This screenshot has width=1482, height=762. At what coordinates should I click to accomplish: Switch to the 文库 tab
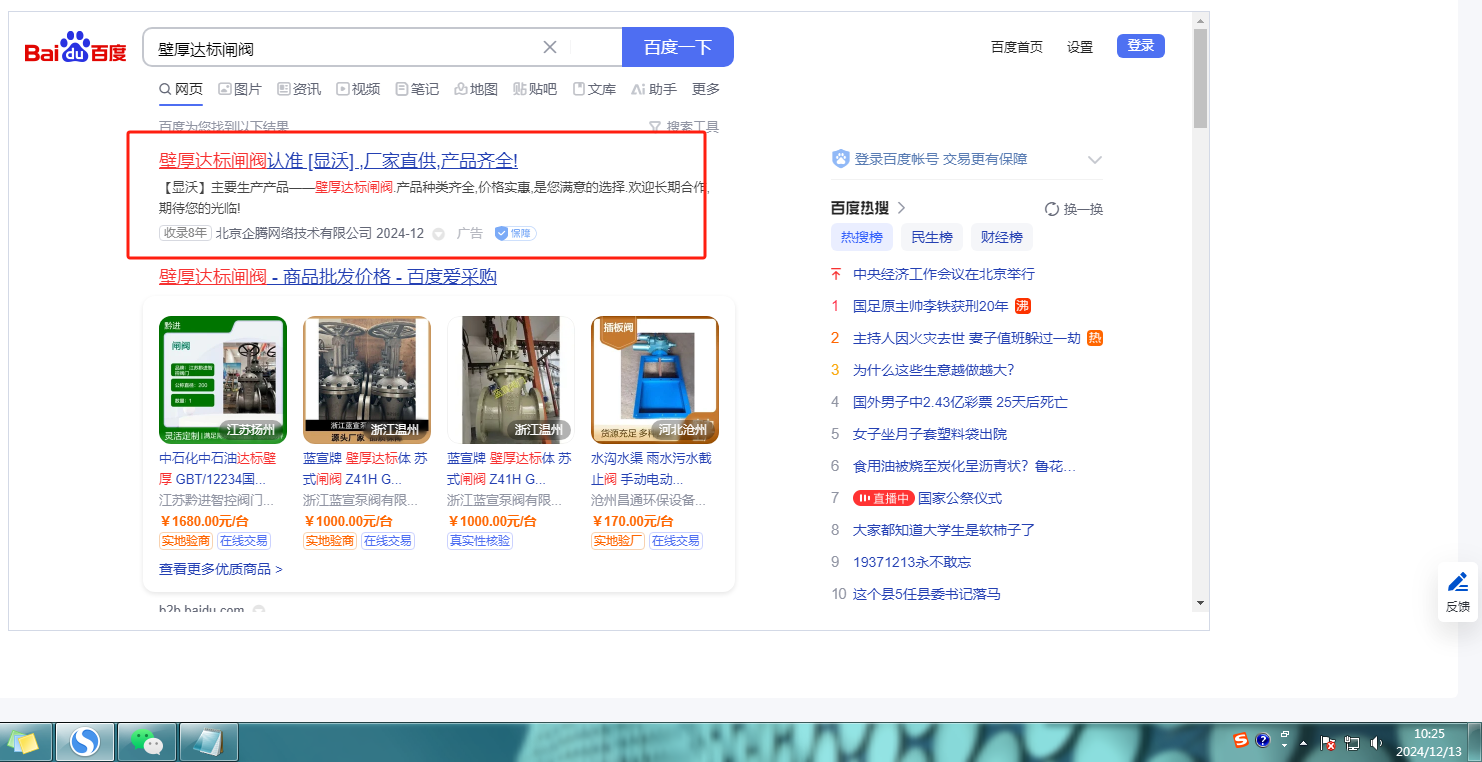click(594, 89)
